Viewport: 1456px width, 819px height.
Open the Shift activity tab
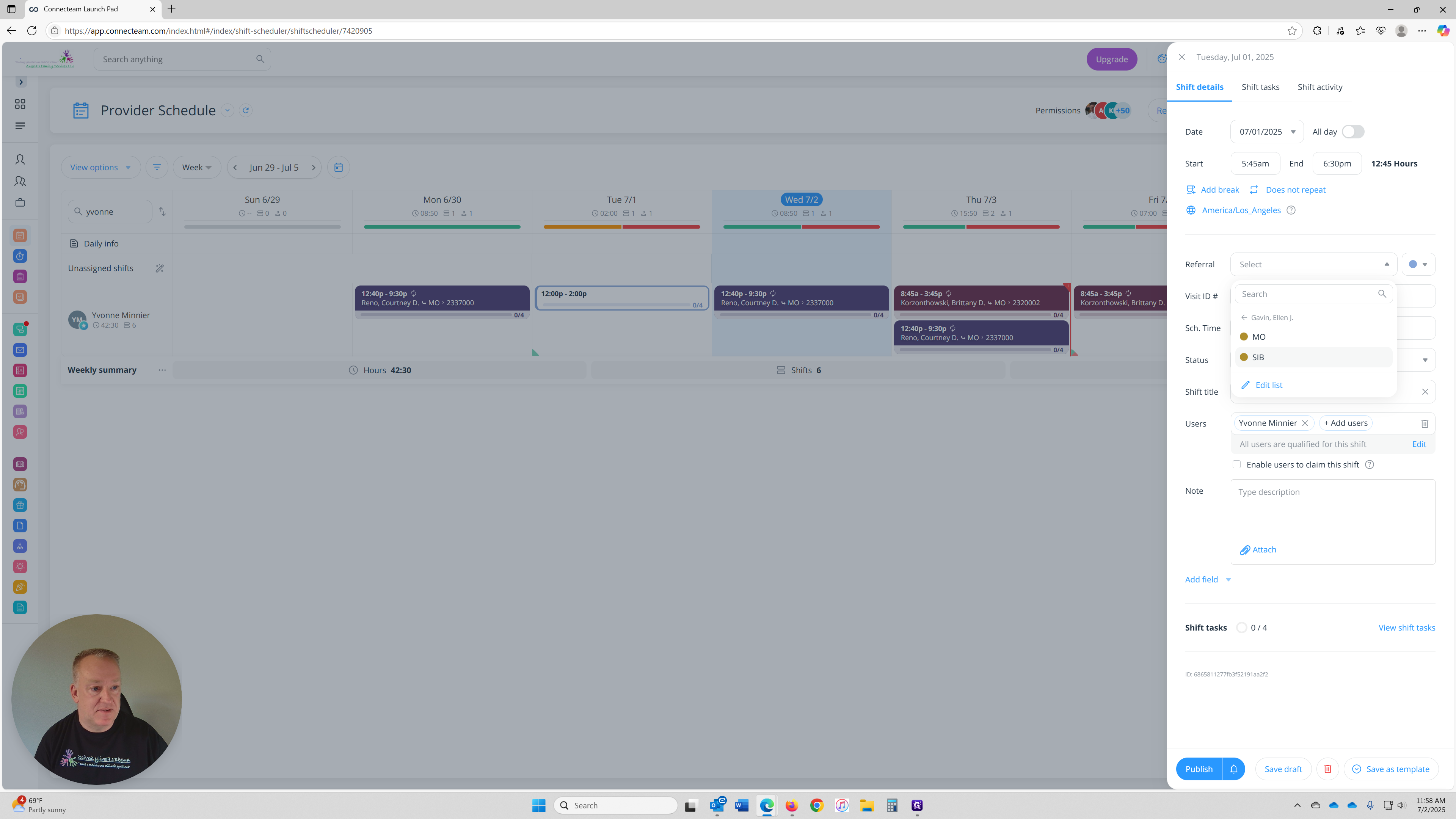(x=1320, y=87)
